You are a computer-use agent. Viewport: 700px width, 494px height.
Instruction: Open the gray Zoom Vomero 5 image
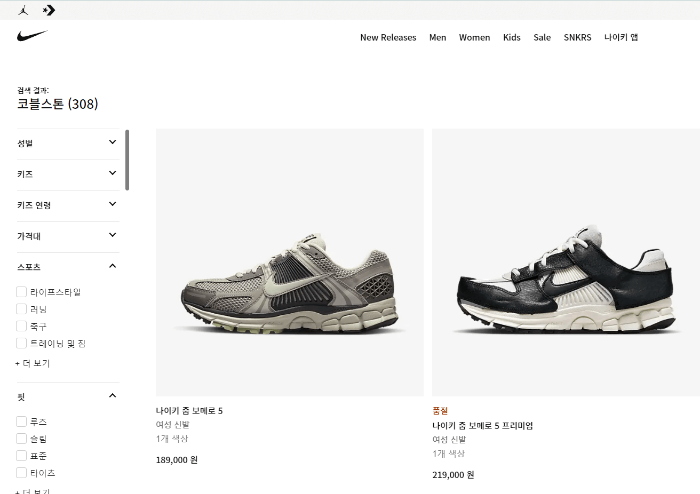point(290,262)
